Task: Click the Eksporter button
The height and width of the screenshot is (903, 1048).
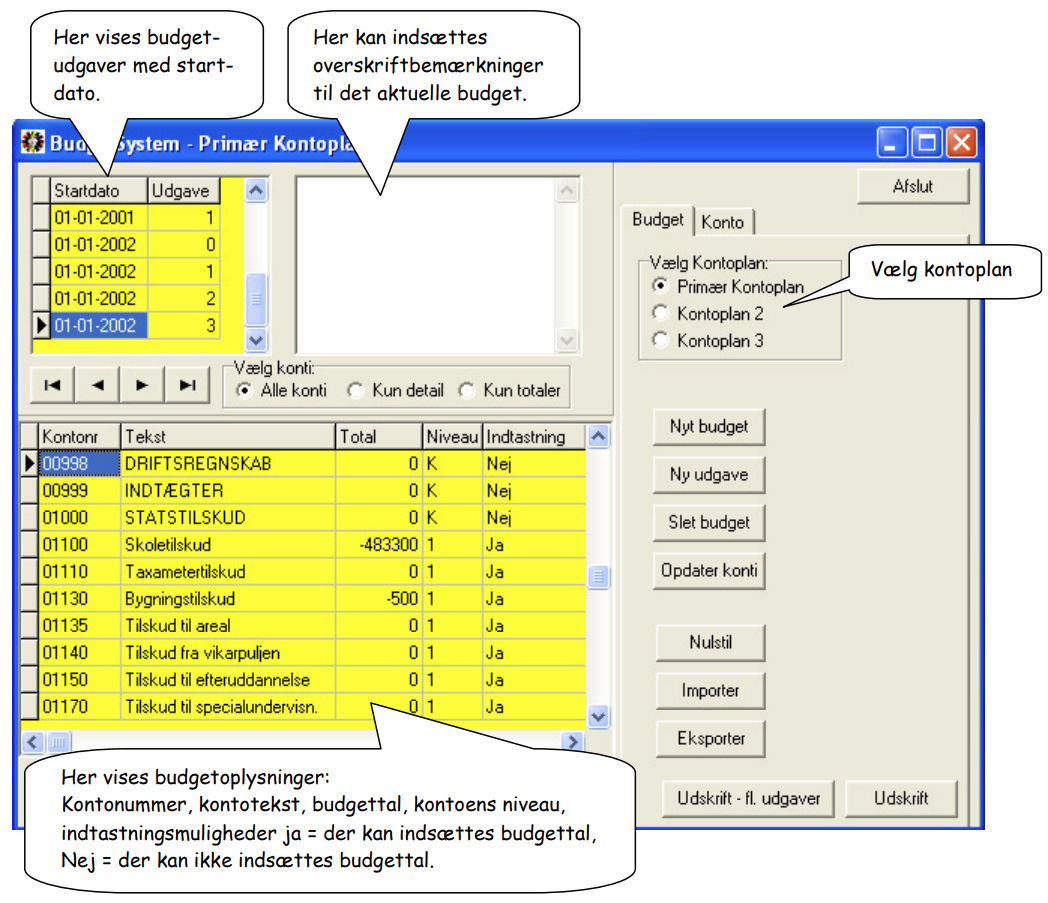Action: [x=710, y=739]
